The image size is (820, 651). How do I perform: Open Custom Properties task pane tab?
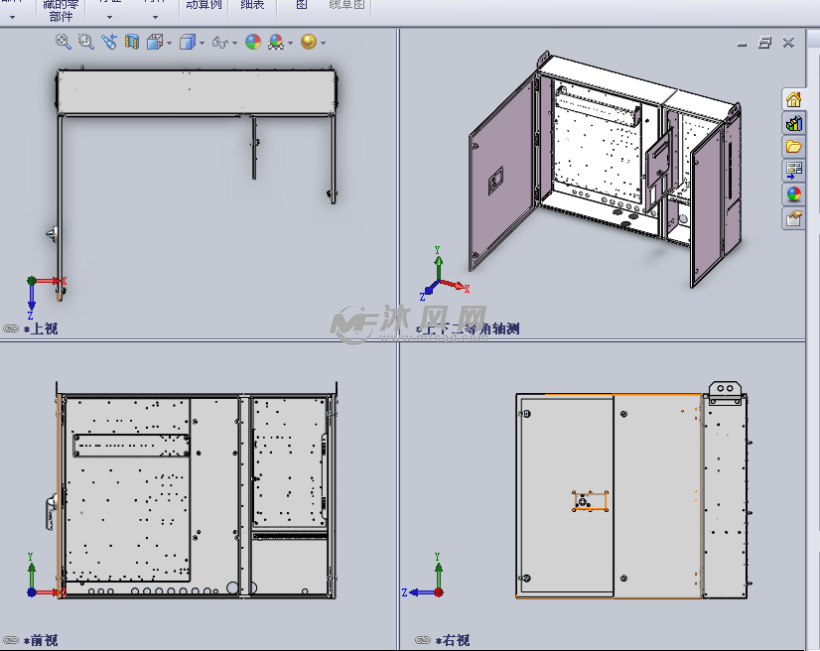(x=794, y=219)
